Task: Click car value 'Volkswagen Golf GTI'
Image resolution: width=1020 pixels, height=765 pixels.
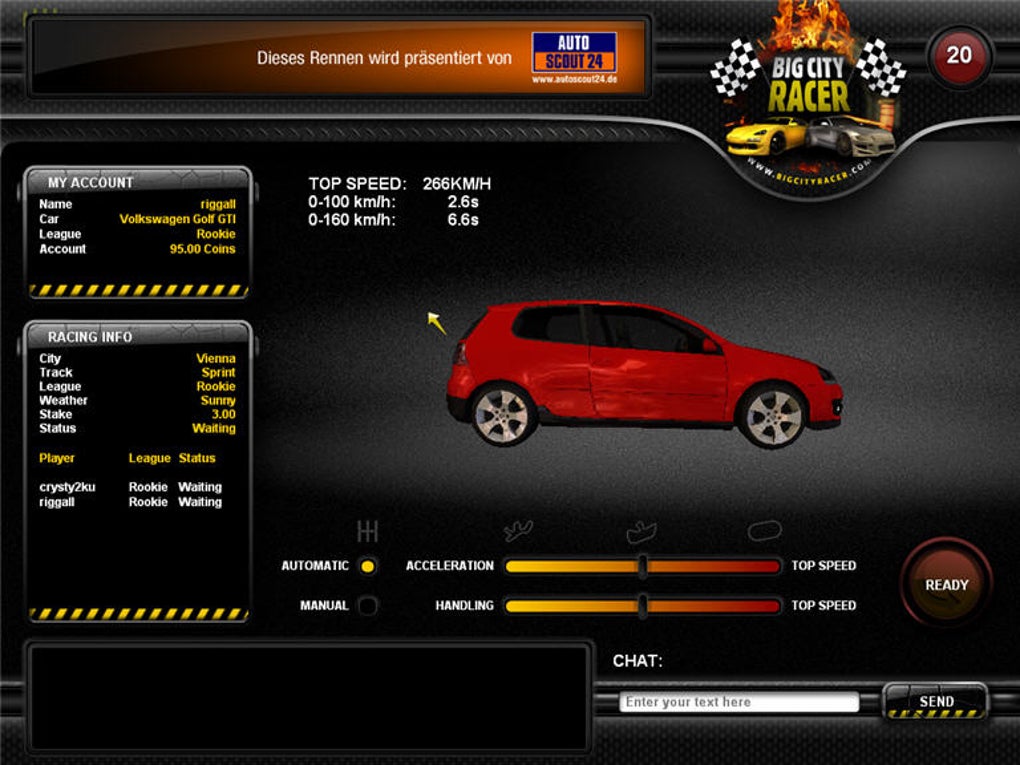Action: click(178, 219)
